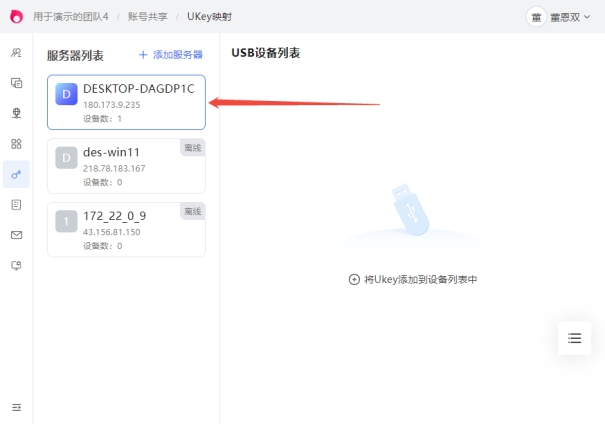Click 将Ukey添加到设备列表中 link
Viewport: 605px width, 425px height.
[412, 280]
